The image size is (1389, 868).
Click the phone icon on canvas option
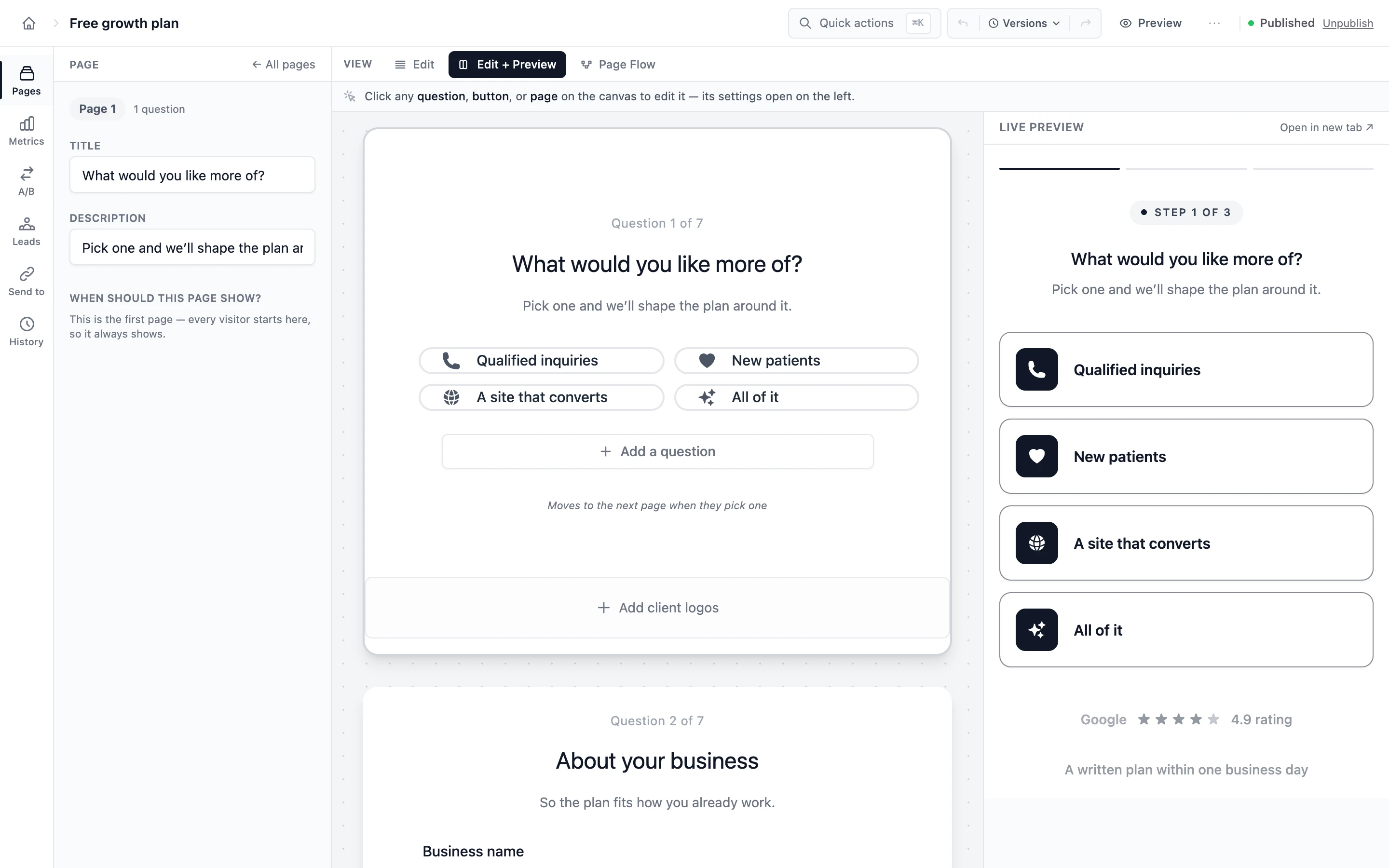coord(451,361)
